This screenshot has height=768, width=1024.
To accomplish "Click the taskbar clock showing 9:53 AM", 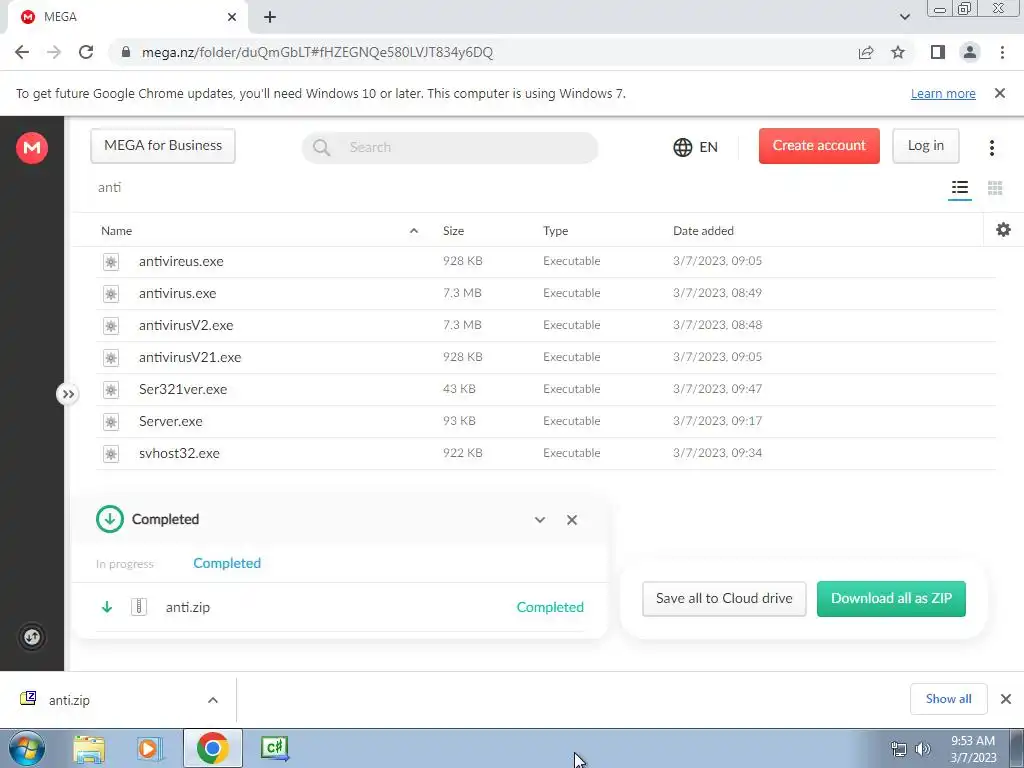I will pos(973,749).
